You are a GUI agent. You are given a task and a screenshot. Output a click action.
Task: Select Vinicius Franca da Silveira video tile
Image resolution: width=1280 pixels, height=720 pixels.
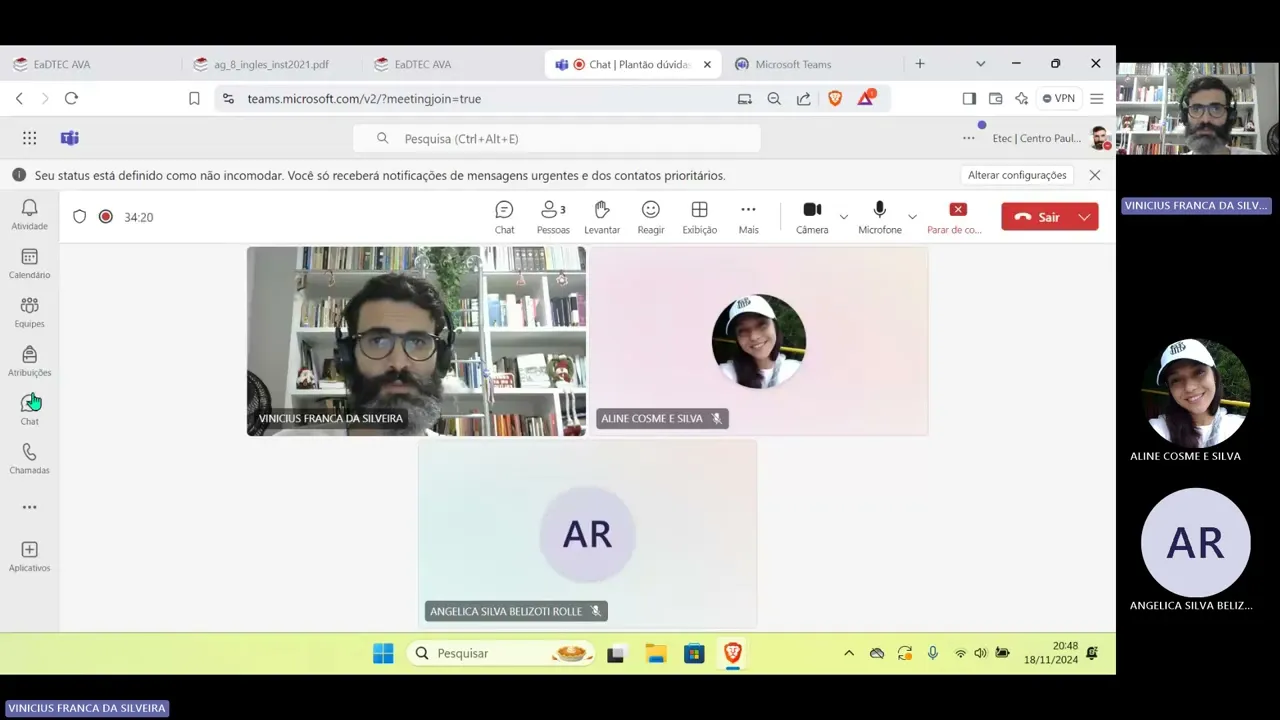point(416,341)
